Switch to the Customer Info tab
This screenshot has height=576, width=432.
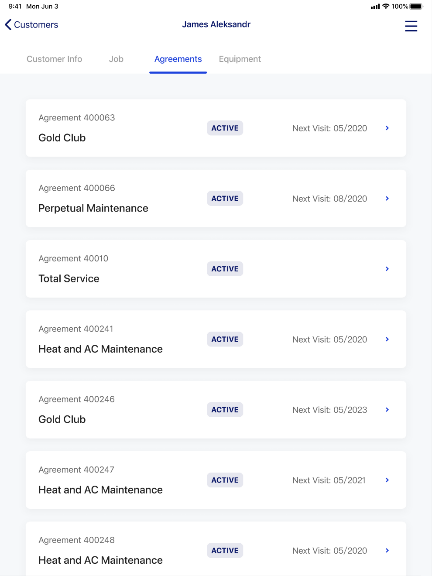(x=54, y=59)
